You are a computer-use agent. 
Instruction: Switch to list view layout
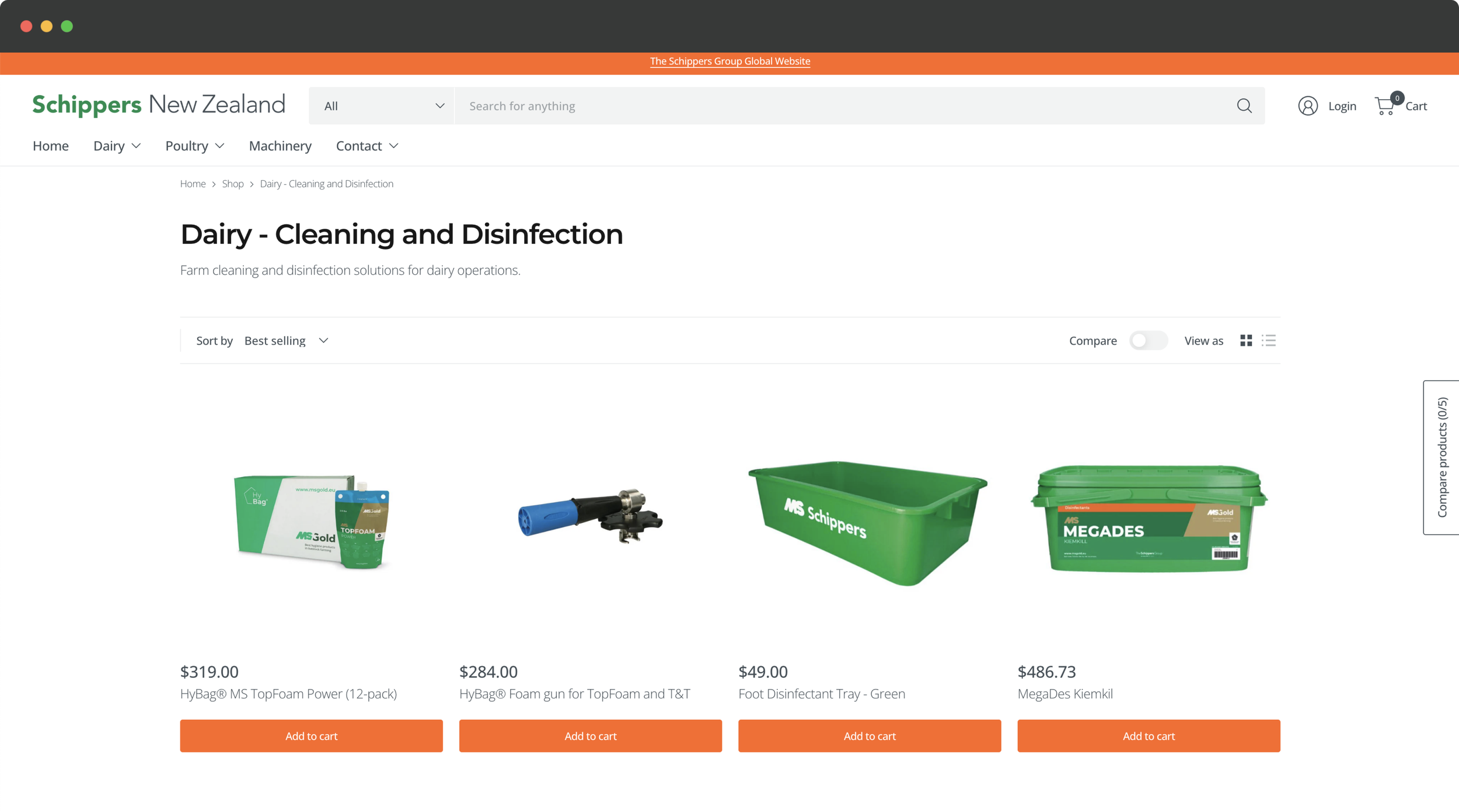[x=1268, y=341]
